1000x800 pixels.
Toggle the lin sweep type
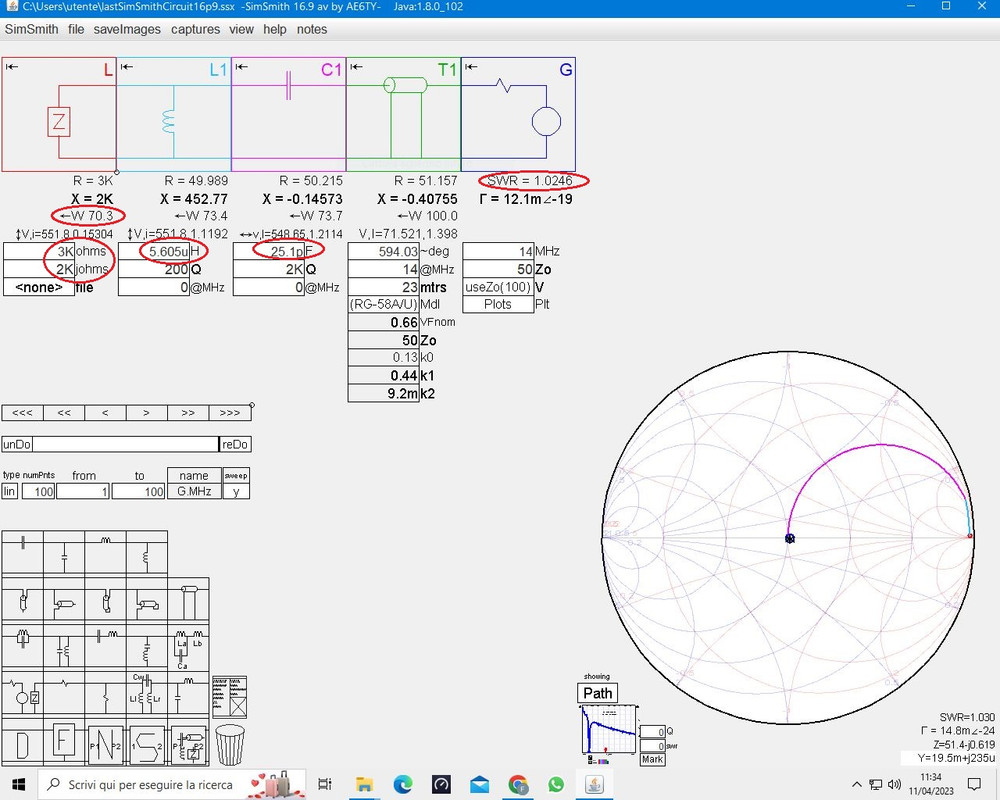click(10, 491)
